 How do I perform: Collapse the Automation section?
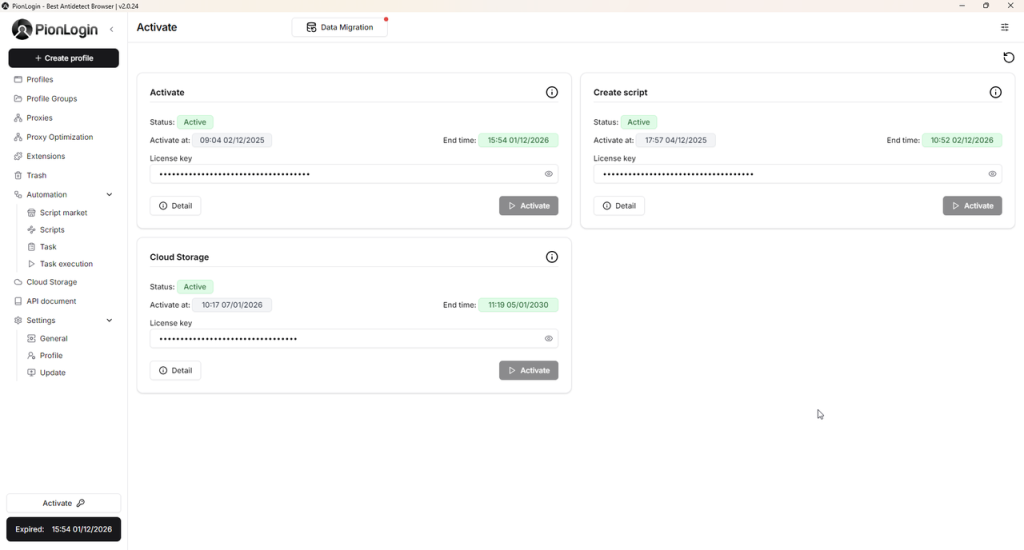coord(109,195)
